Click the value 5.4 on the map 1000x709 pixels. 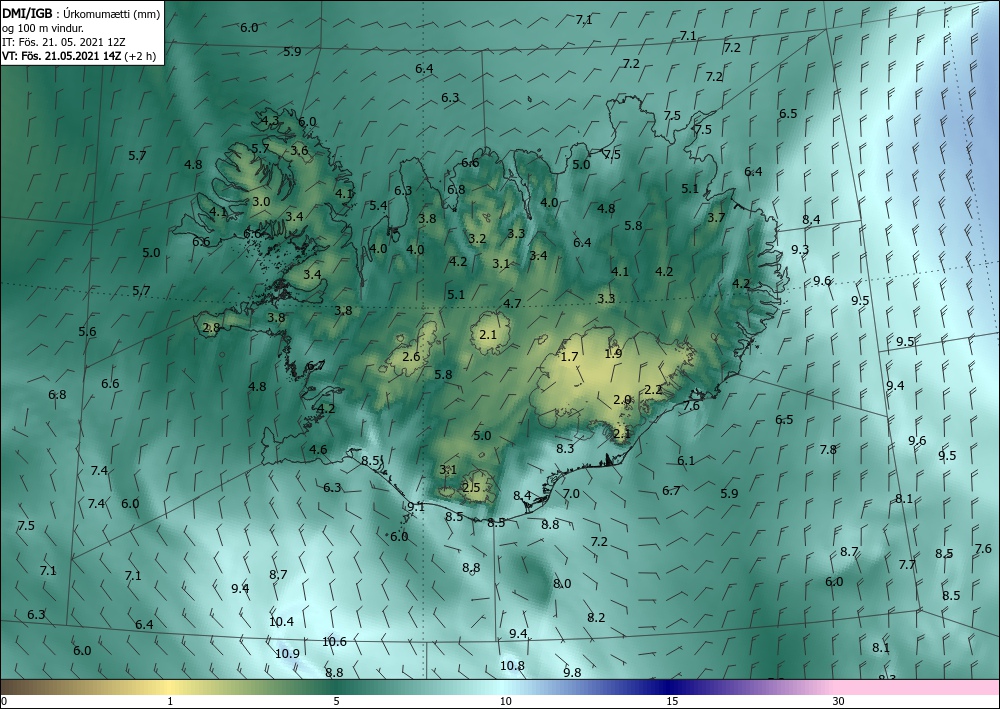(378, 205)
